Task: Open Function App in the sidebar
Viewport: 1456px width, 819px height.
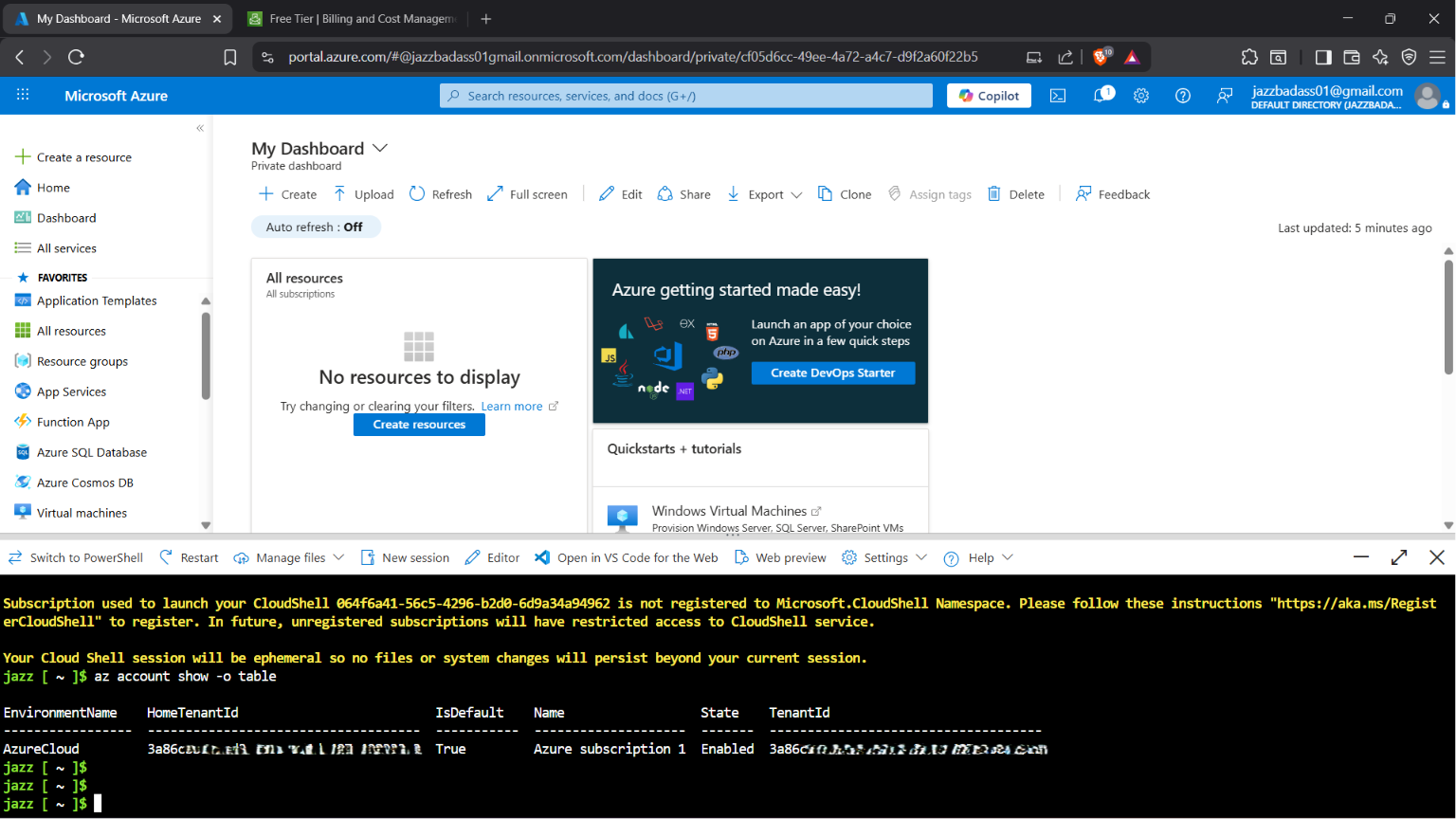Action: click(x=63, y=422)
